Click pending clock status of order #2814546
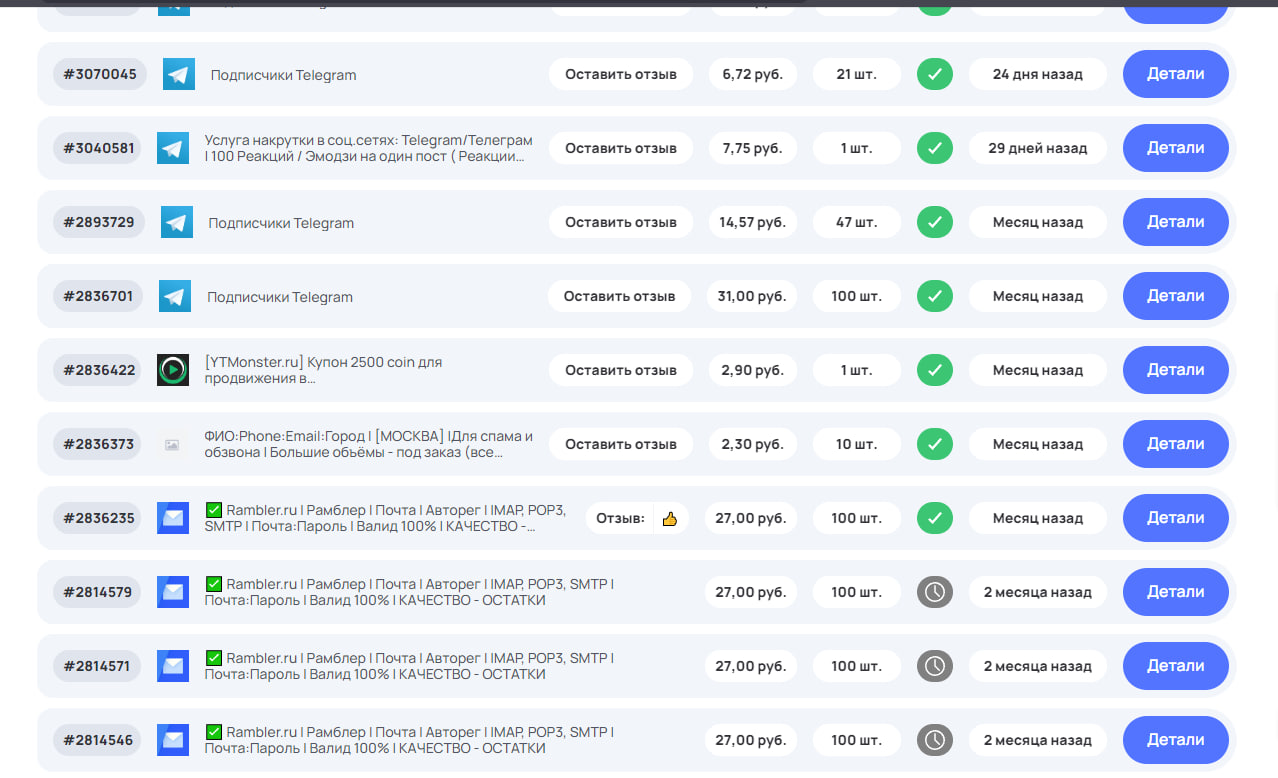The width and height of the screenshot is (1278, 778). coord(935,740)
